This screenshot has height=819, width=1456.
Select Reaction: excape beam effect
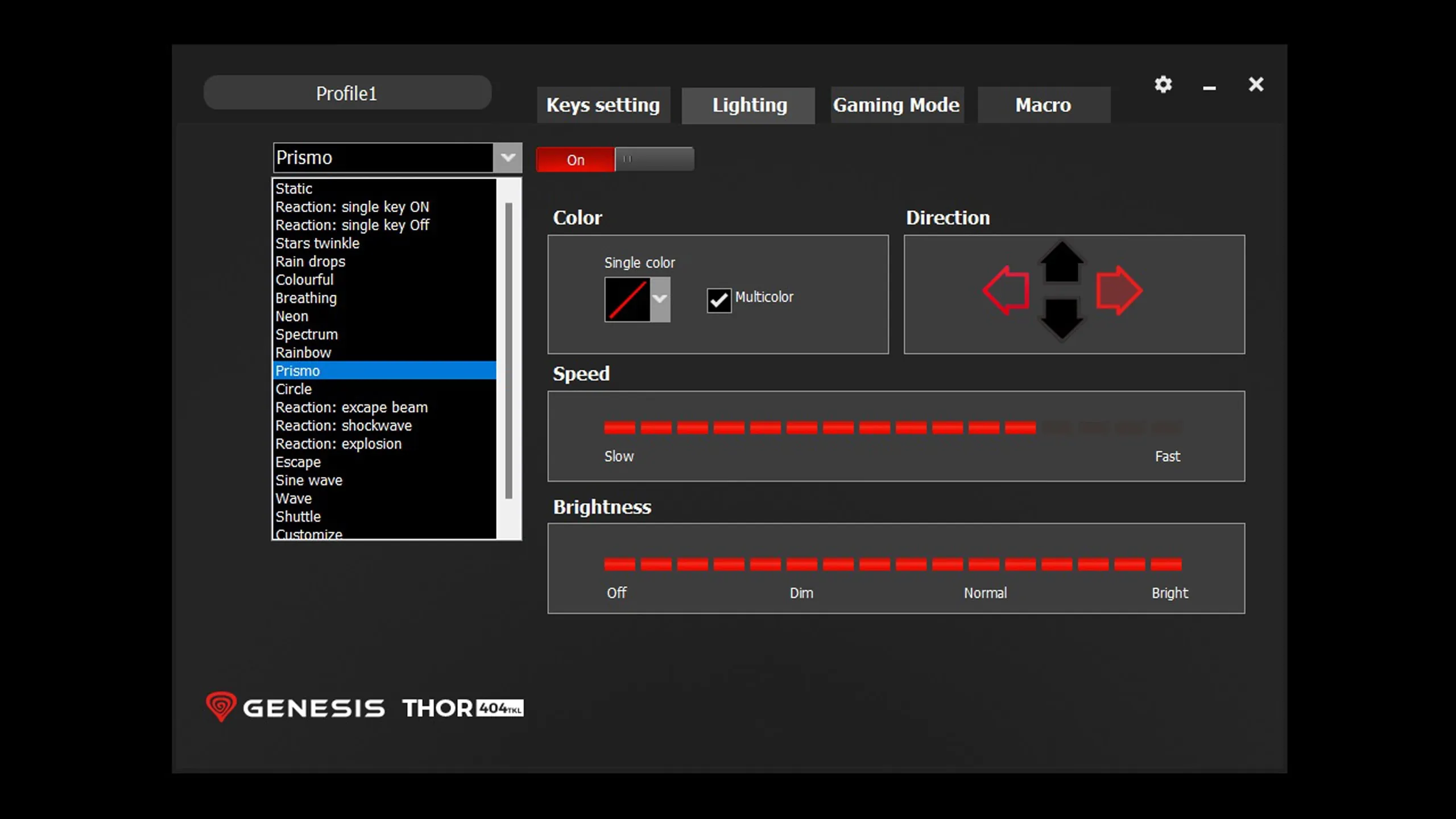point(384,407)
